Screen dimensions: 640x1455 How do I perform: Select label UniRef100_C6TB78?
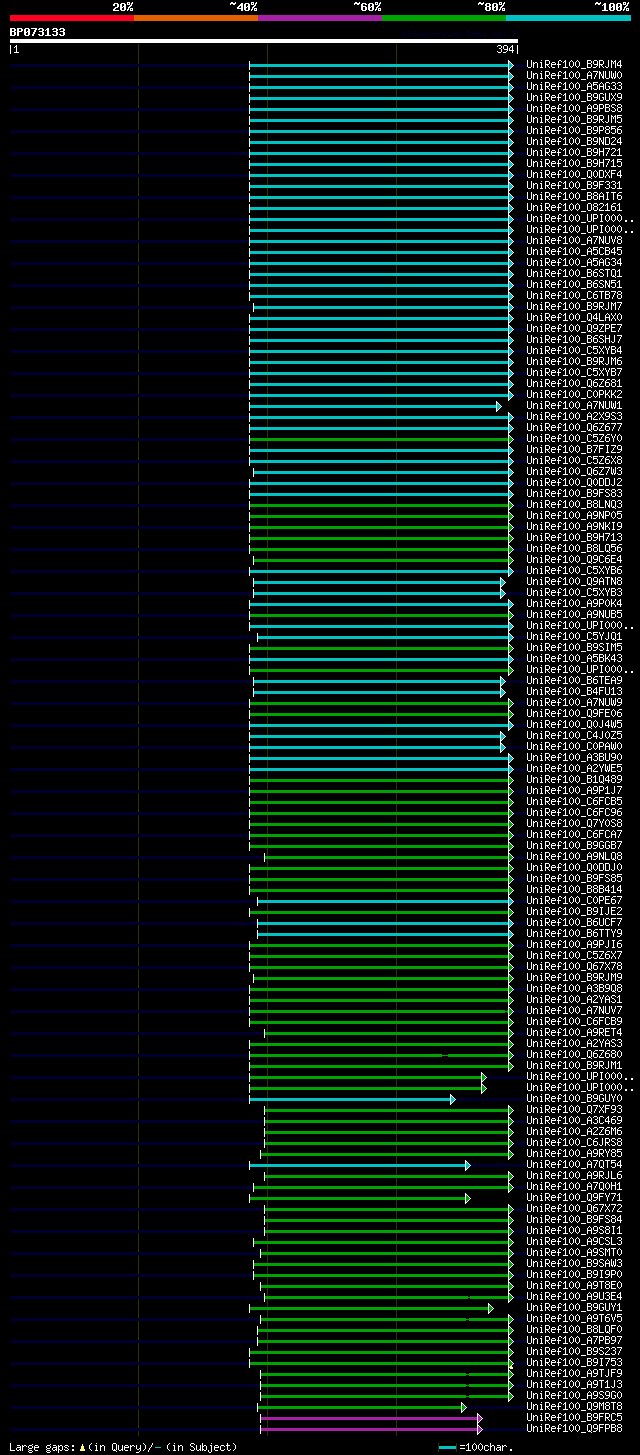pos(574,295)
